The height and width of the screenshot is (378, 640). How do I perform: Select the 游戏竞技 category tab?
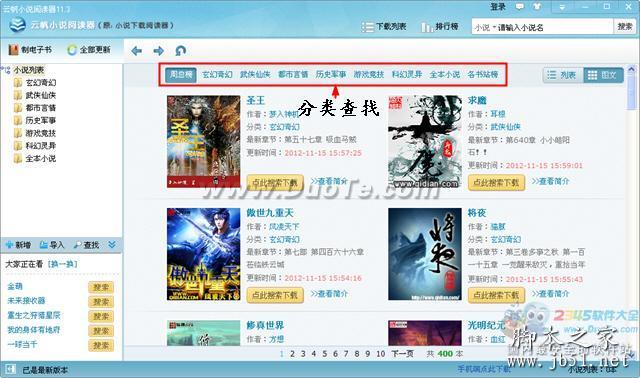(369, 75)
